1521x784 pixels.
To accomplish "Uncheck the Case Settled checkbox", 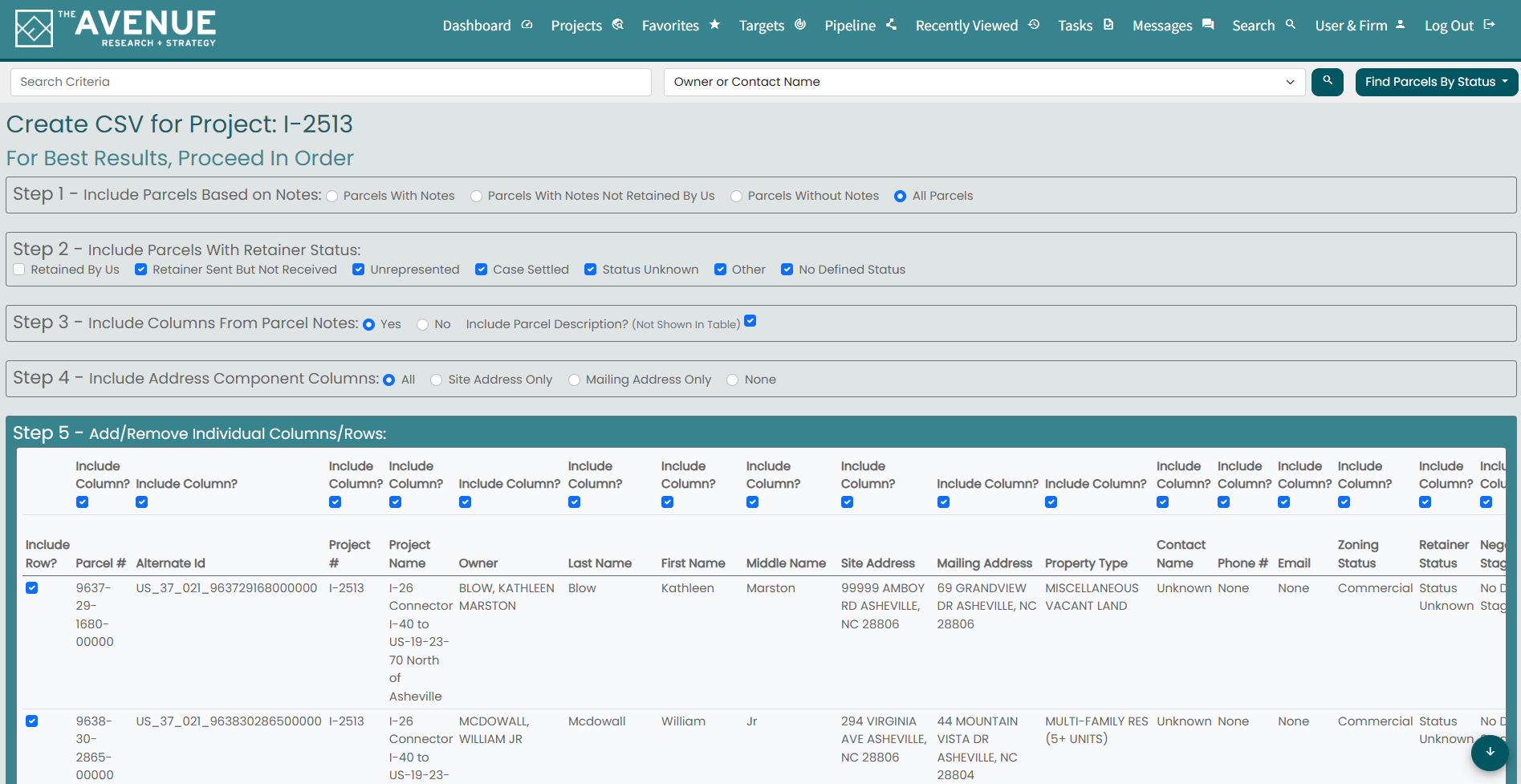I will point(482,270).
